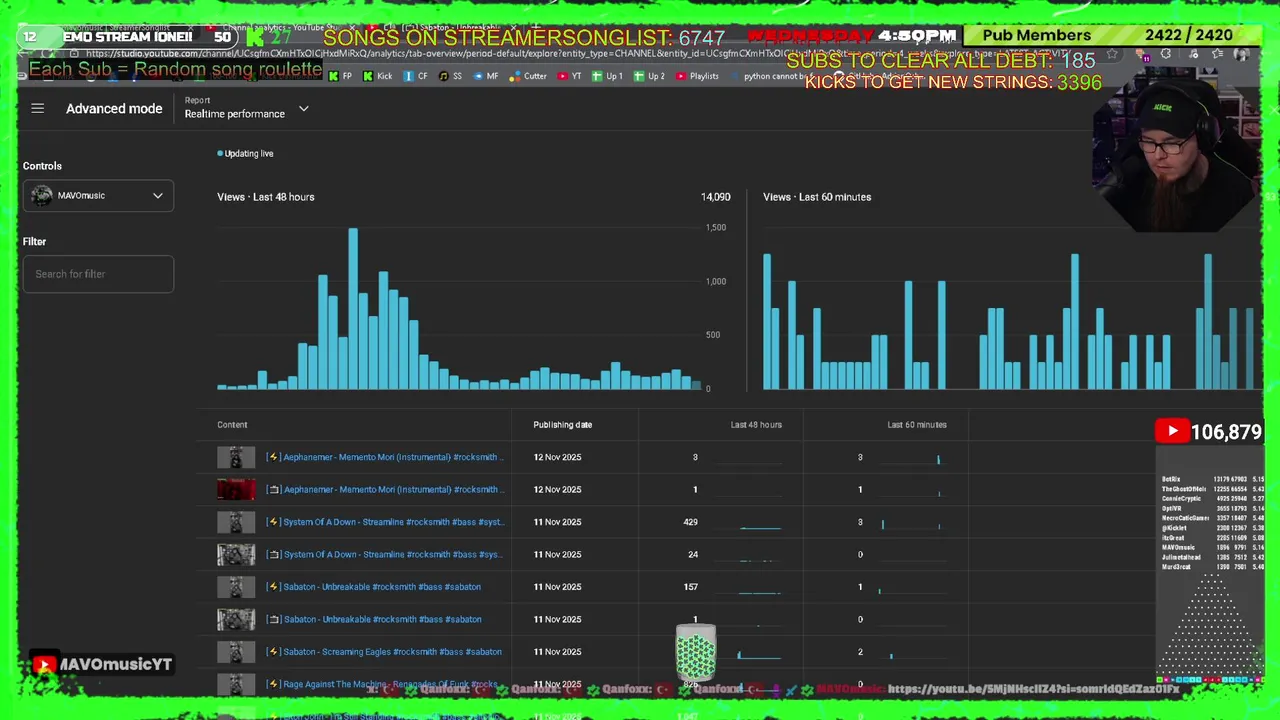Viewport: 1280px width, 720px height.
Task: Sort by the Last 60 minutes column header
Action: [917, 425]
